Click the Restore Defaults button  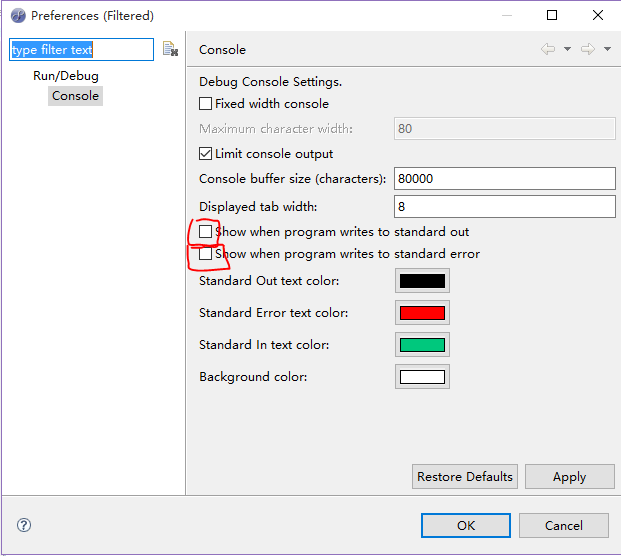465,476
